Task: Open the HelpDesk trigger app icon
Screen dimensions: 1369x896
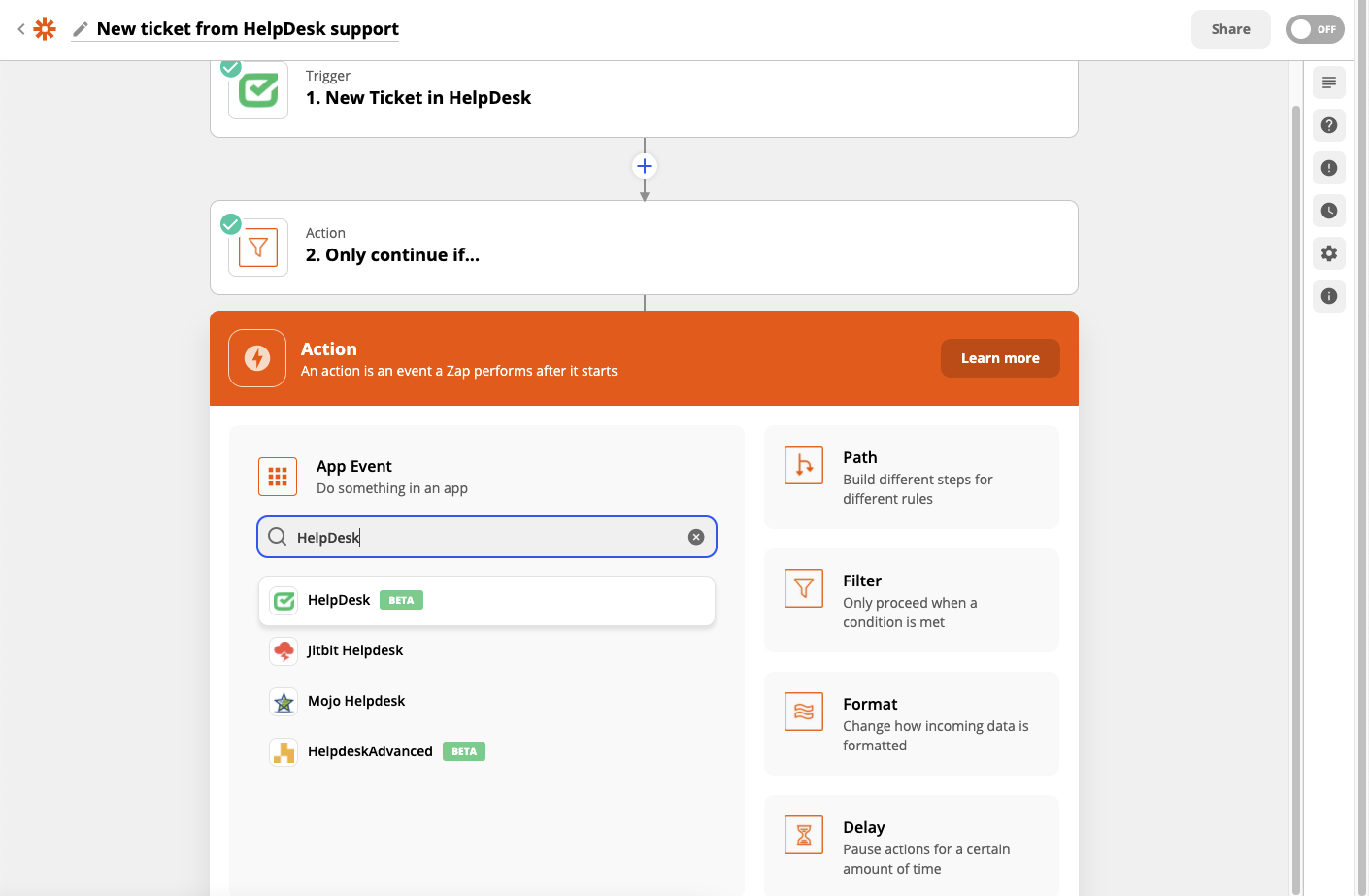Action: (x=258, y=90)
